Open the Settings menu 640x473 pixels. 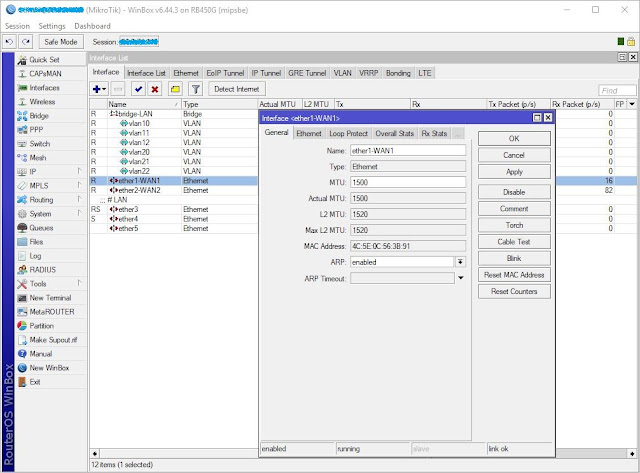coord(52,26)
